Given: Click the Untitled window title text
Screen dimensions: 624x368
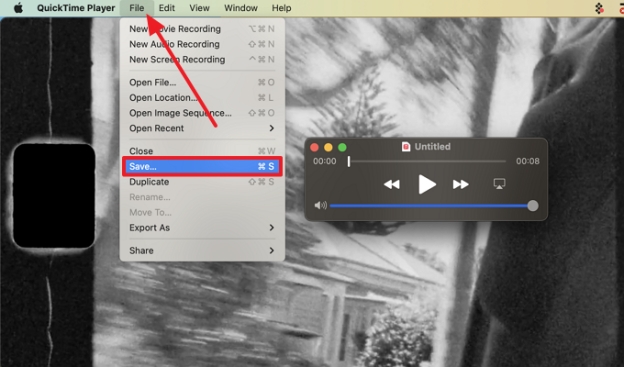Looking at the screenshot, I should coord(433,147).
